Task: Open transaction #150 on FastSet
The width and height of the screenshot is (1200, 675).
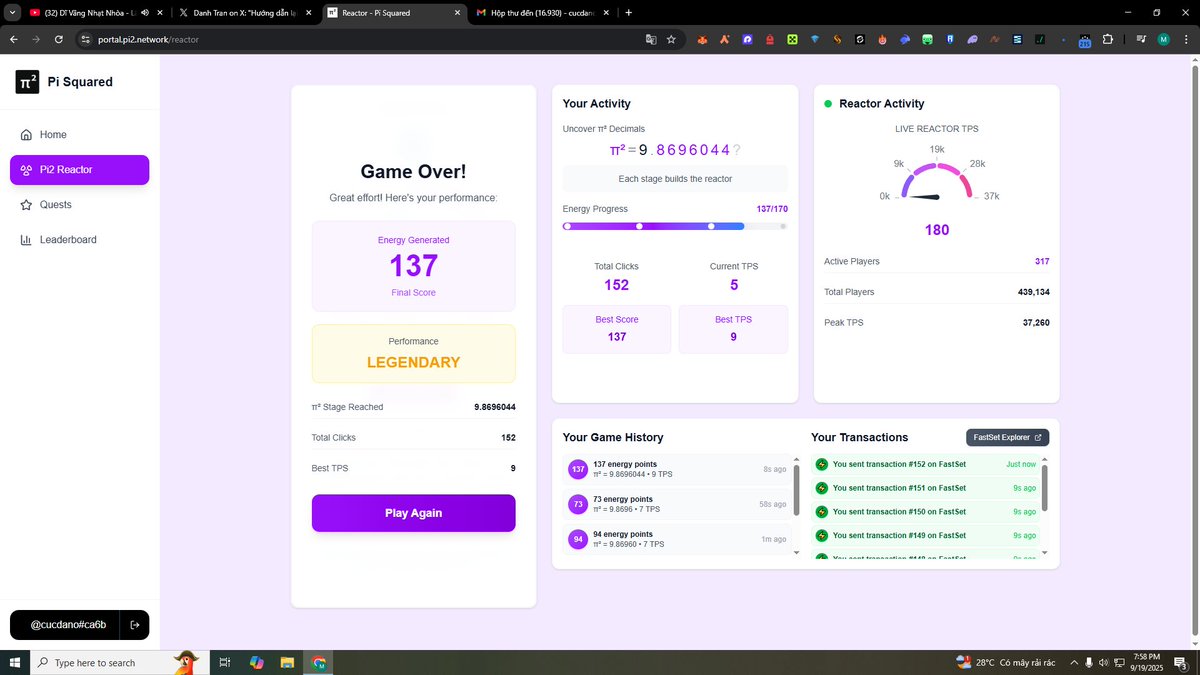Action: pyautogui.click(x=925, y=512)
